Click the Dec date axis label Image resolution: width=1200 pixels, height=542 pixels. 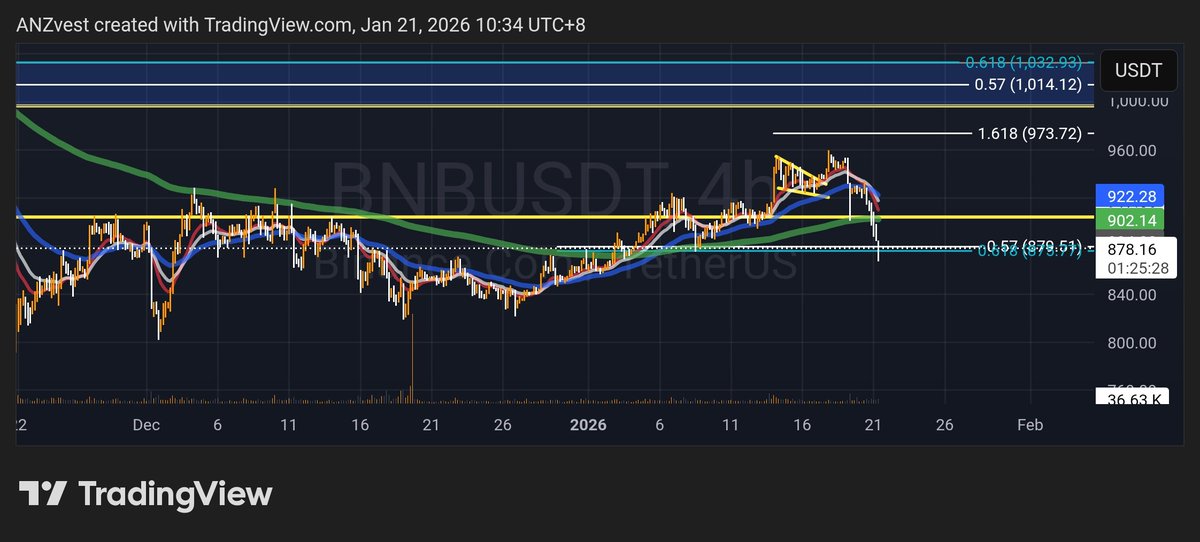(147, 425)
